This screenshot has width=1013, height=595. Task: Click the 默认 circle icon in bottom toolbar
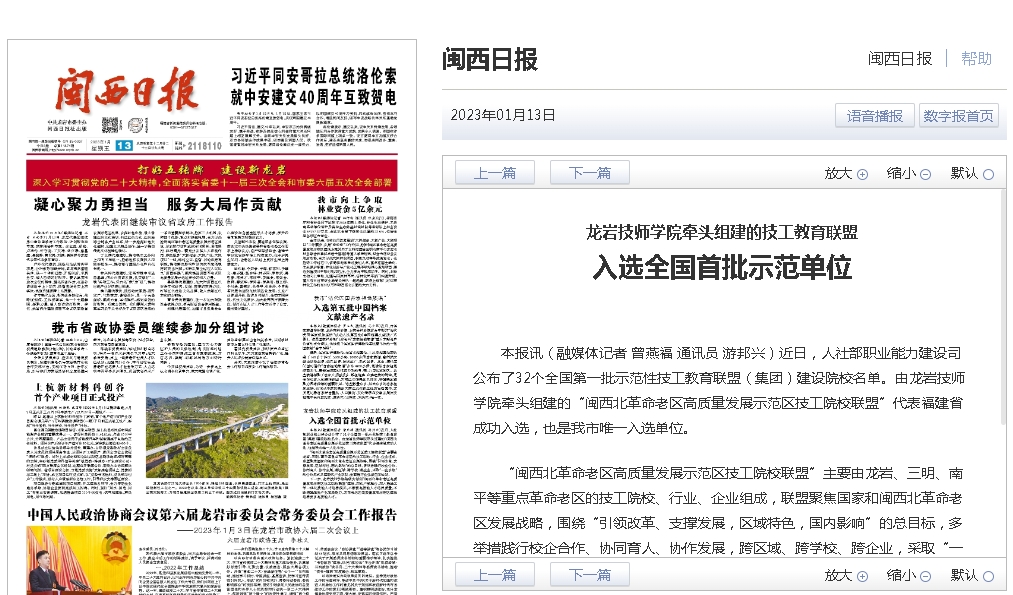tap(988, 576)
